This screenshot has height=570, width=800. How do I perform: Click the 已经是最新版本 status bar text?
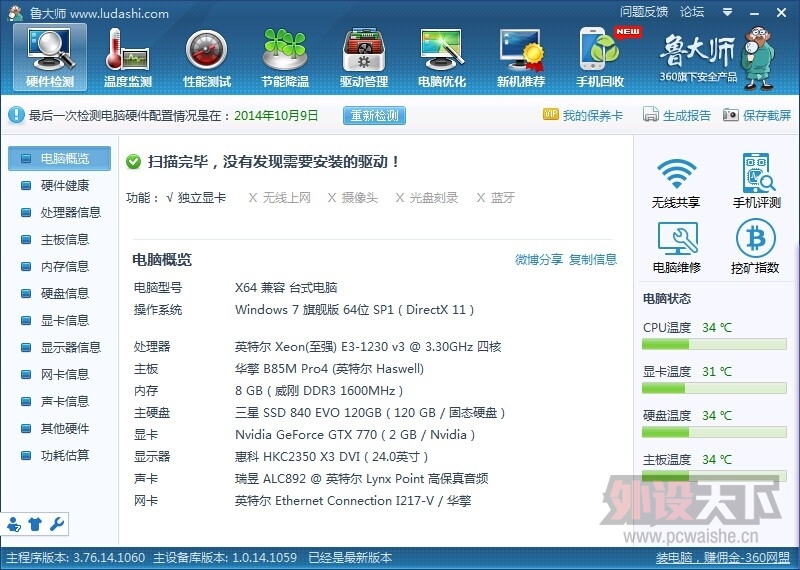pos(350,558)
